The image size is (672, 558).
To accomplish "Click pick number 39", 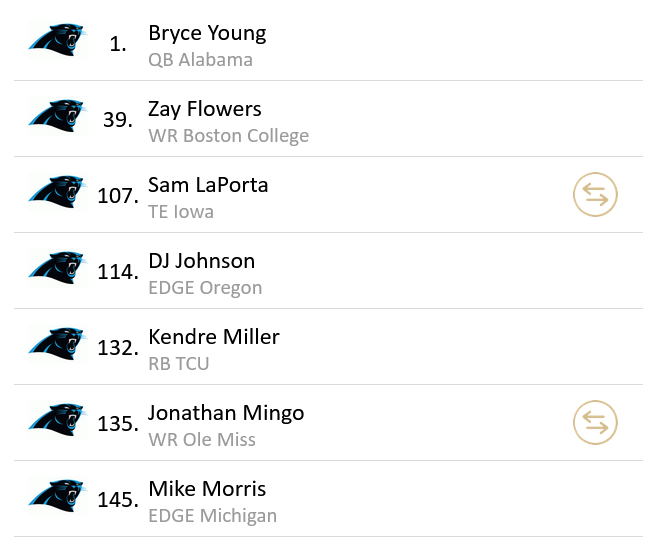I will coord(118,120).
